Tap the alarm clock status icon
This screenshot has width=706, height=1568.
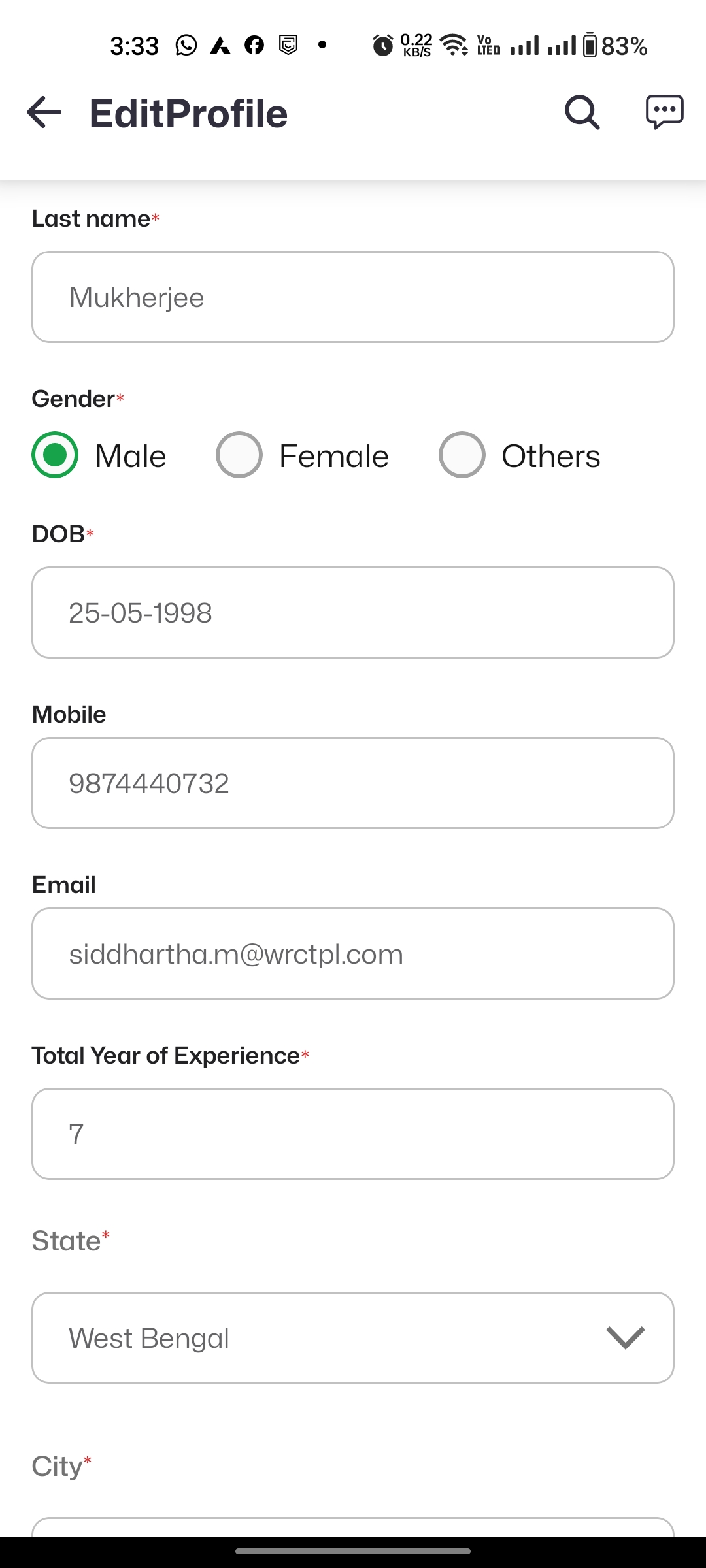coord(382,46)
